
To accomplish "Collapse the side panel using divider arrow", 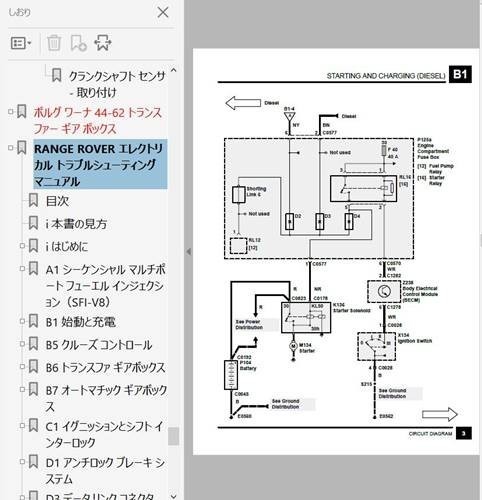I will click(189, 251).
